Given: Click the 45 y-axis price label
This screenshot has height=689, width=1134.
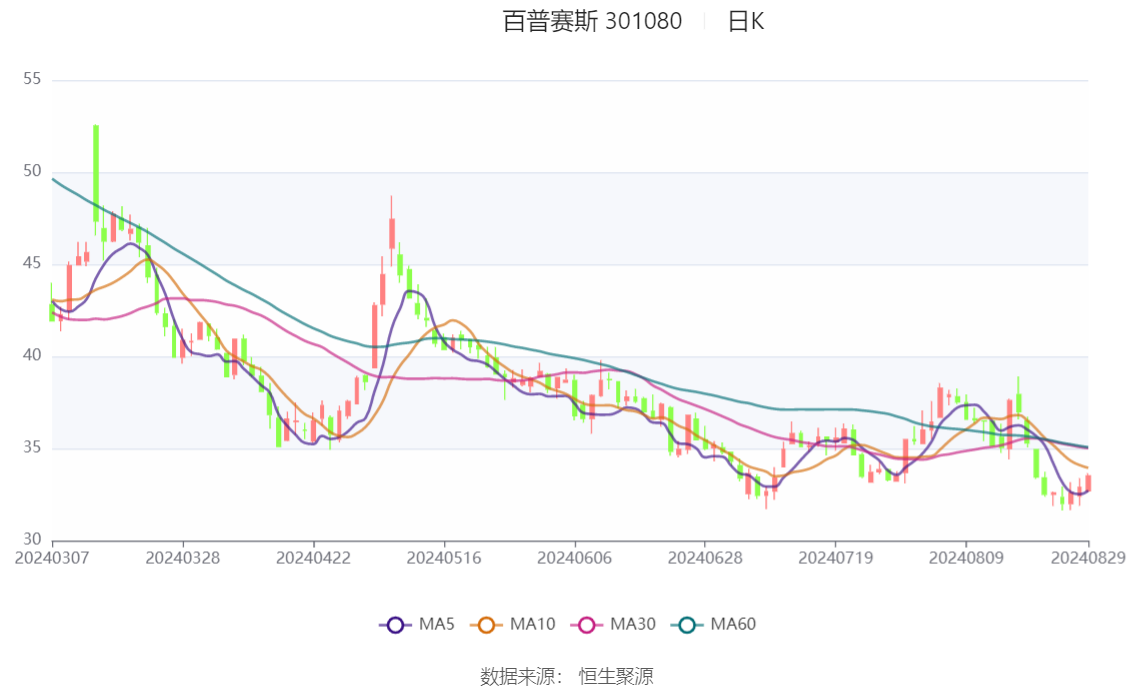Looking at the screenshot, I should (x=32, y=263).
